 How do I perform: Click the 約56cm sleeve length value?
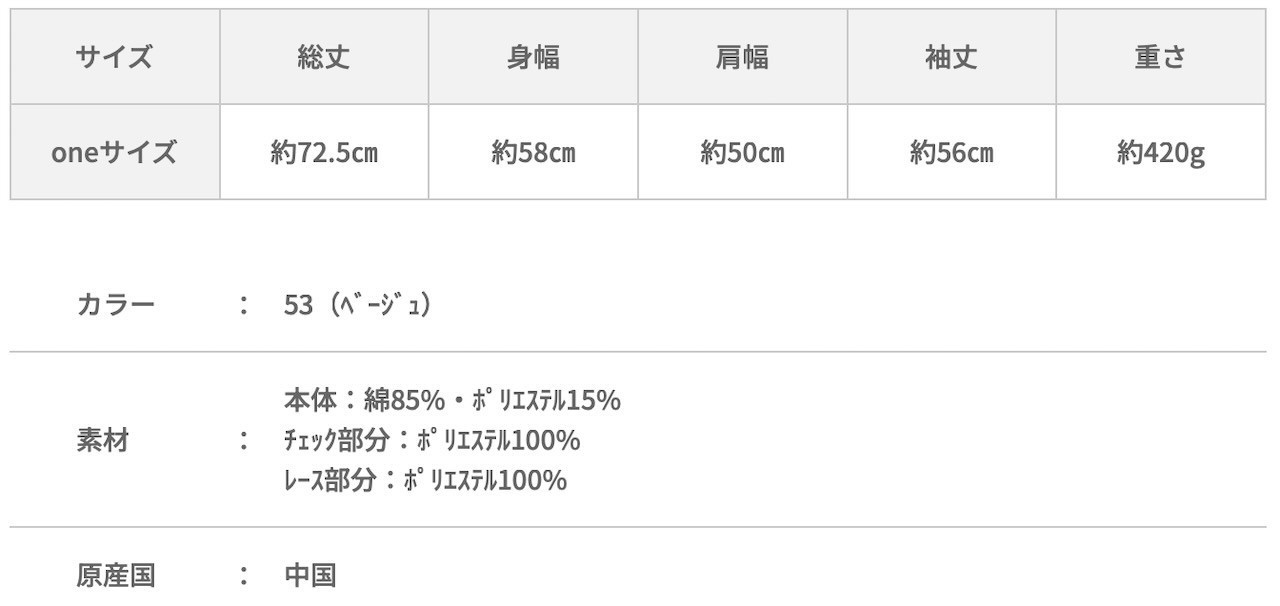click(x=951, y=153)
